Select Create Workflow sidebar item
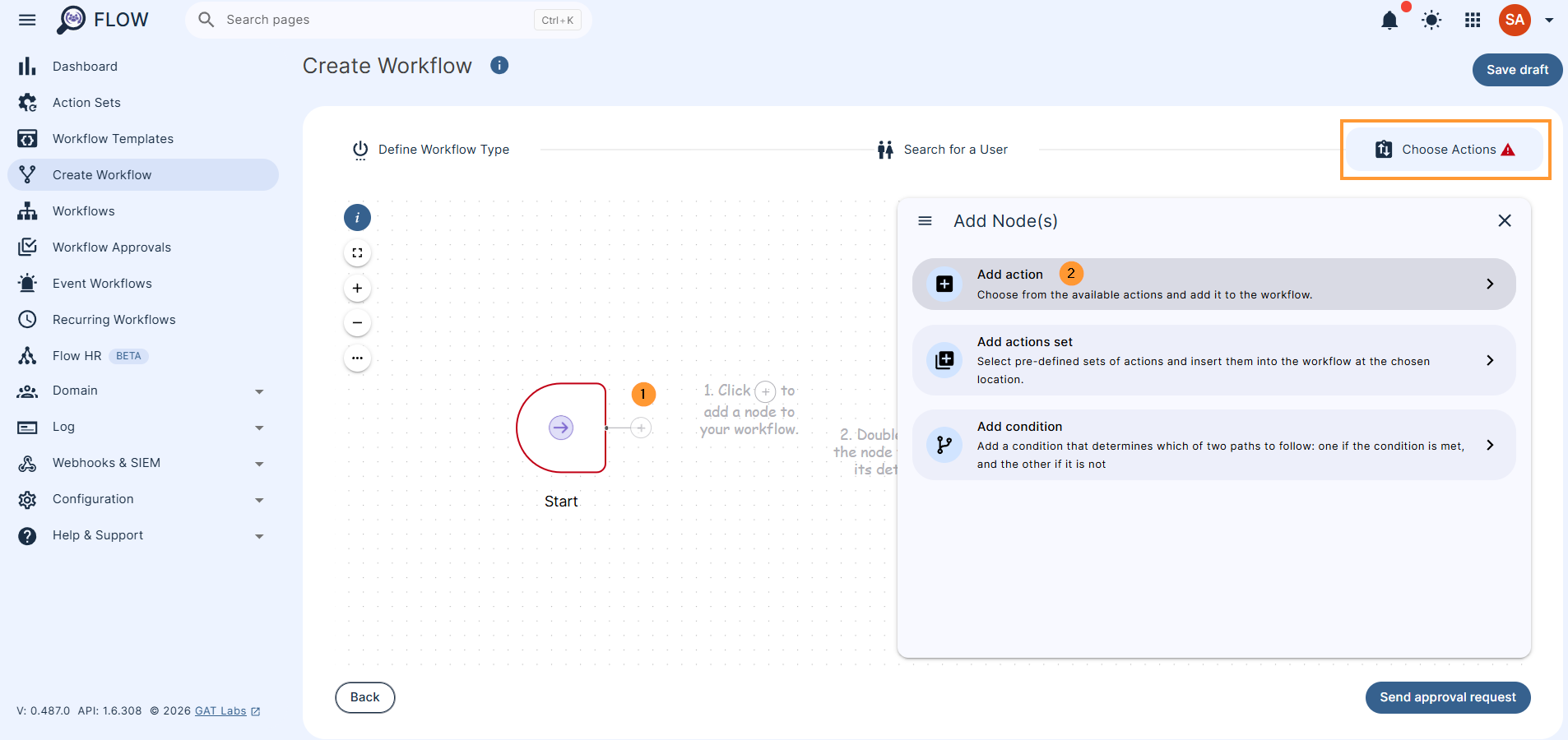This screenshot has height=740, width=1568. (143, 175)
